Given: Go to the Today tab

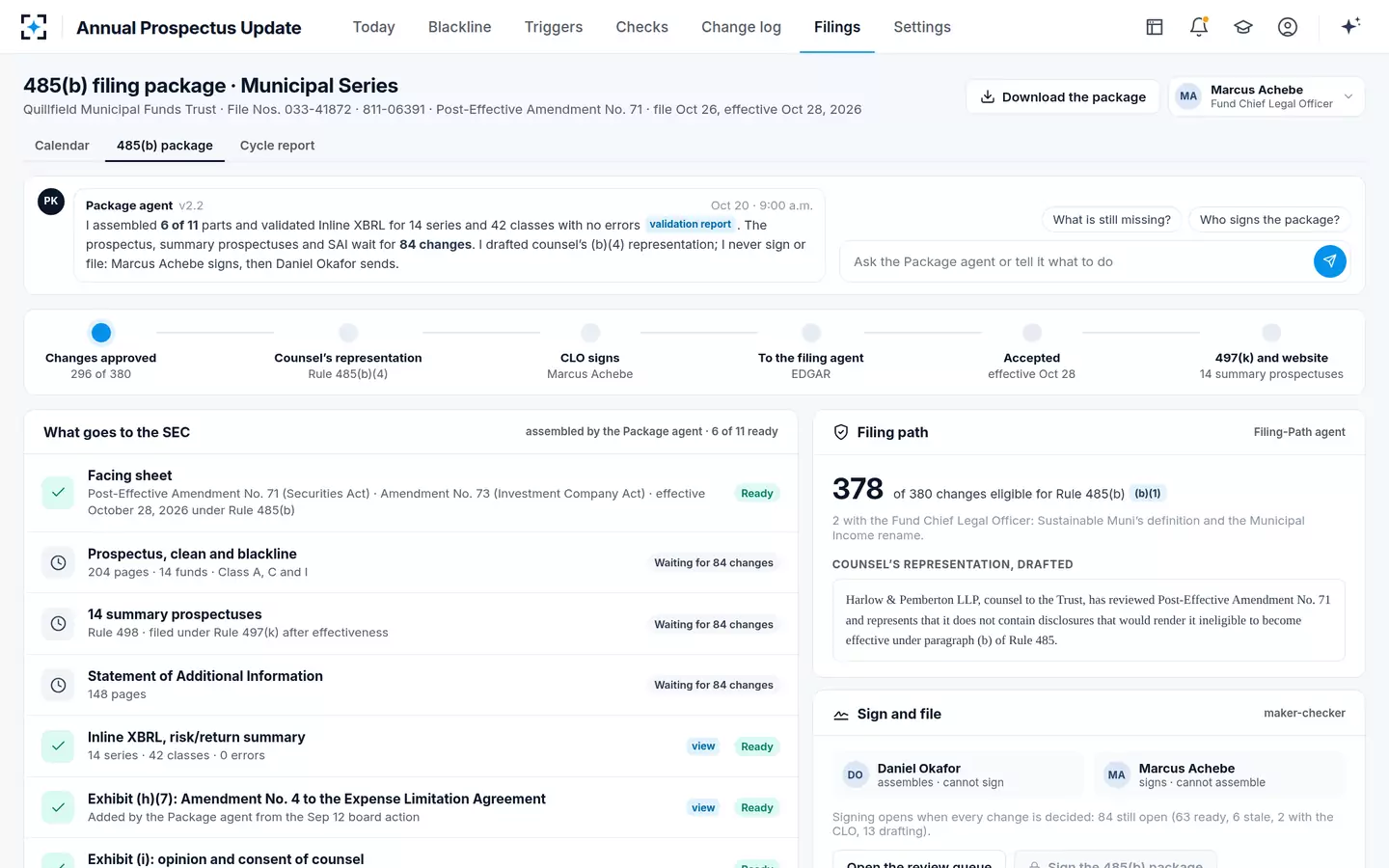Looking at the screenshot, I should (374, 27).
